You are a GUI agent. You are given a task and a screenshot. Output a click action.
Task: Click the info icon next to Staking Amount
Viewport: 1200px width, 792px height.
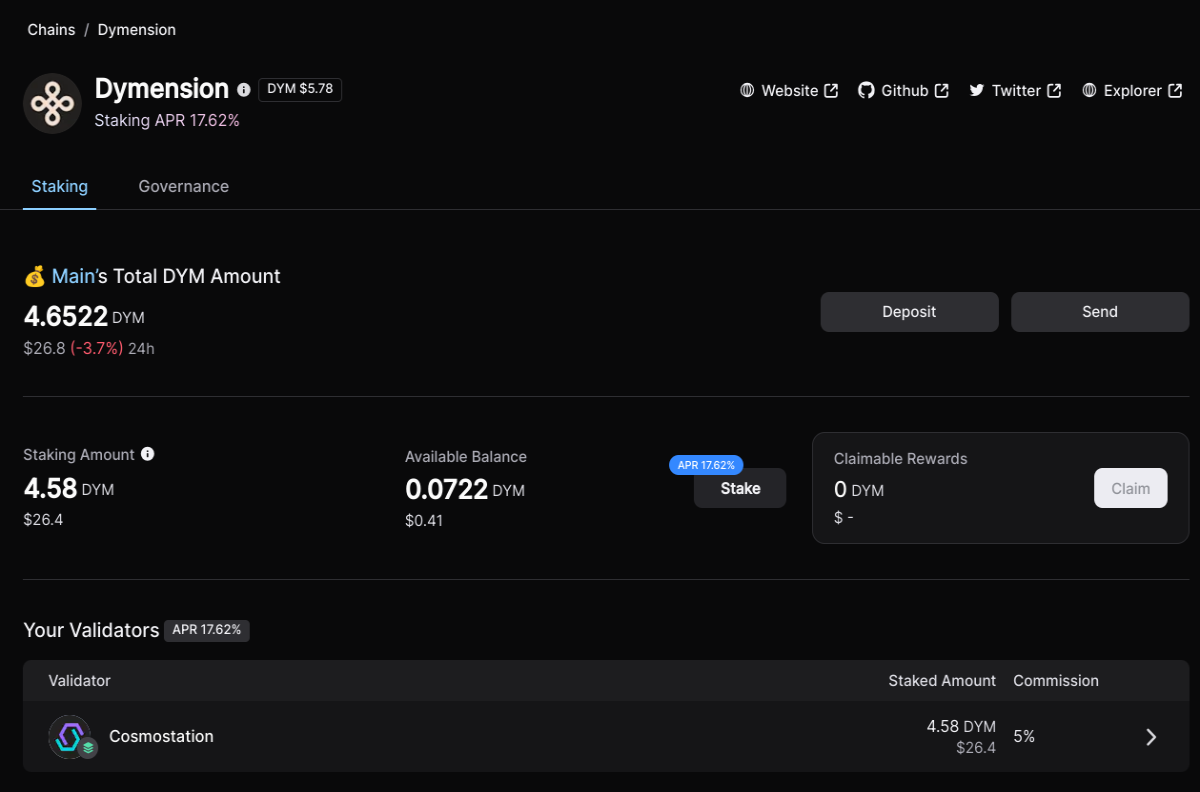pyautogui.click(x=148, y=454)
